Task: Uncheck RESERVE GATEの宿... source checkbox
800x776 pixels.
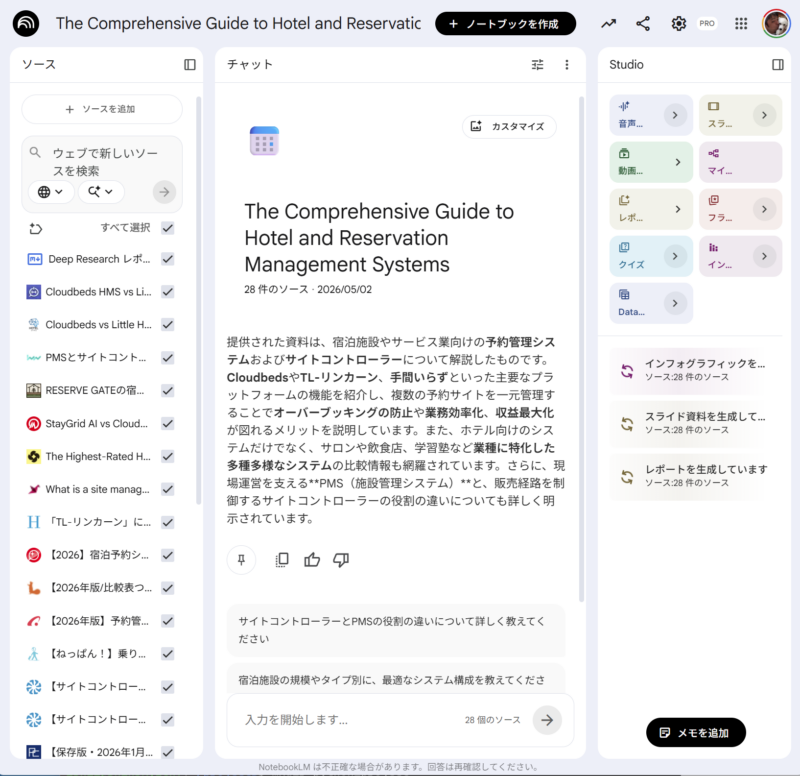Action: (x=168, y=390)
